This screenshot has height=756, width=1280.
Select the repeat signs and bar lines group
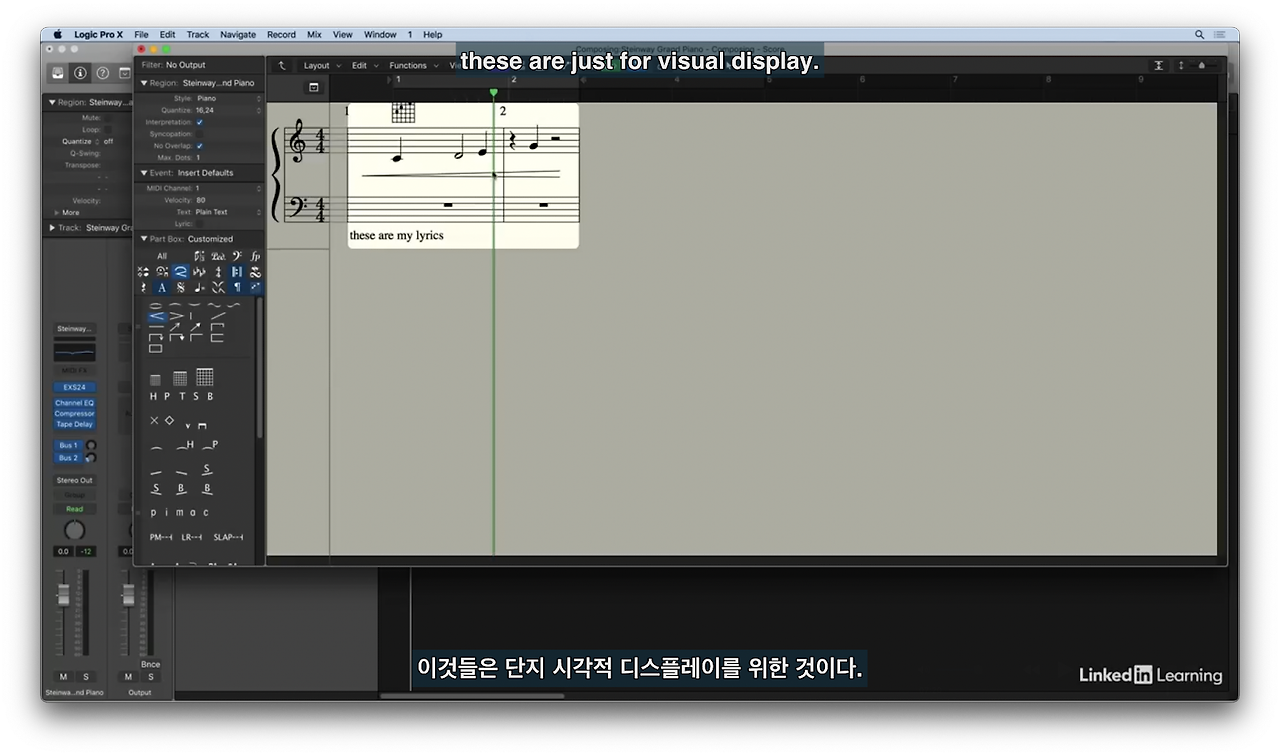point(237,272)
